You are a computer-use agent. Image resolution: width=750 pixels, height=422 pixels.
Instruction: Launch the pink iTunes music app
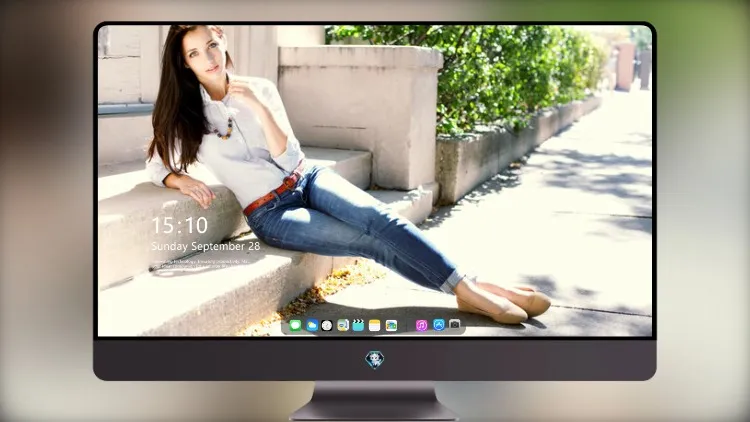(421, 325)
